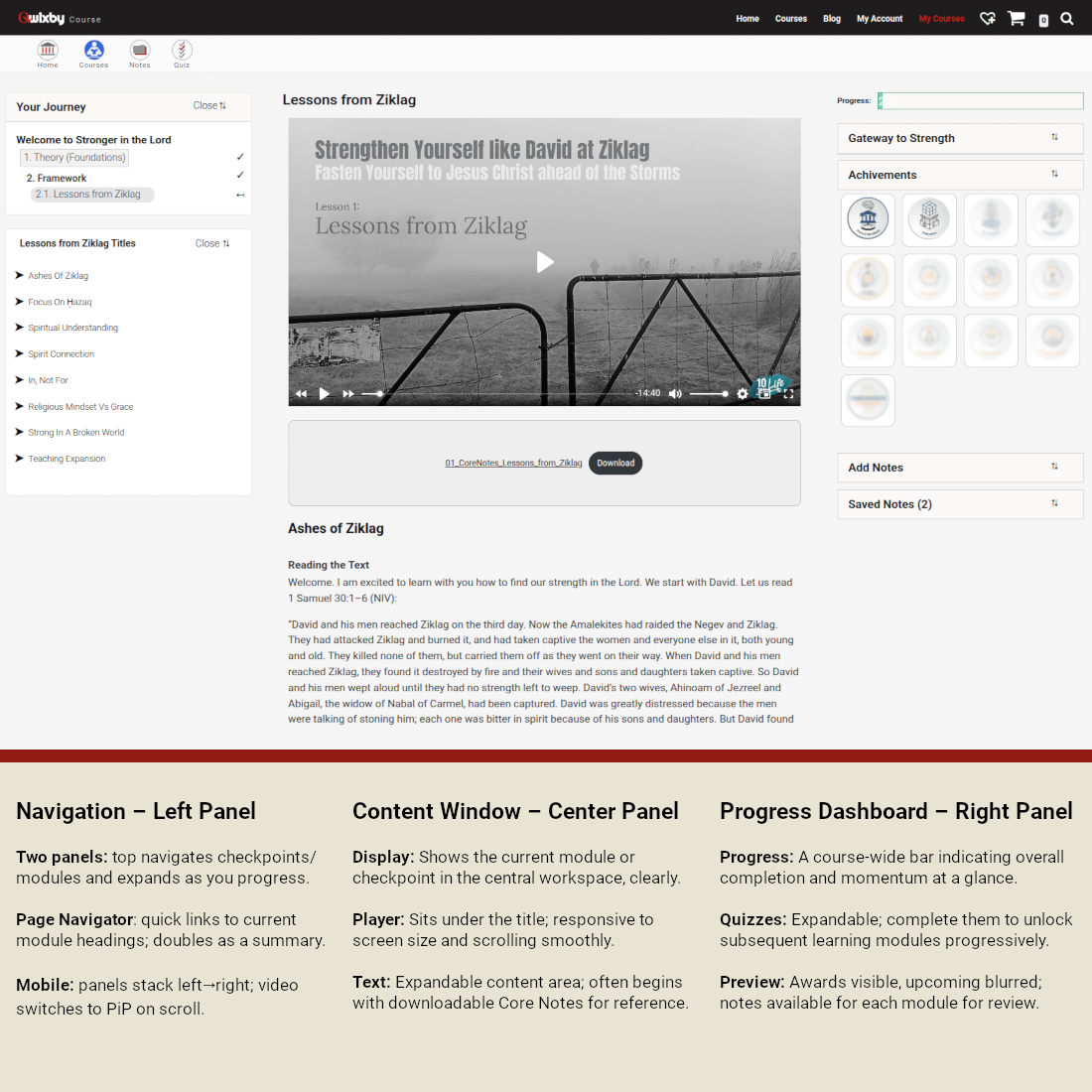Click the Courses toolbar icon

93,52
